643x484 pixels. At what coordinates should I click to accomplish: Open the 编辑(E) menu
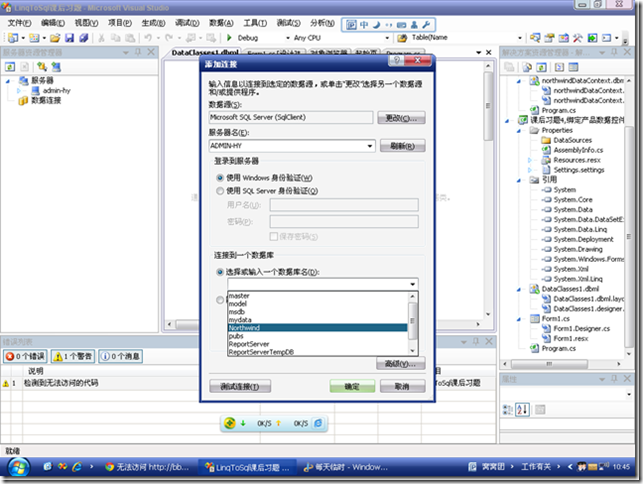53,23
